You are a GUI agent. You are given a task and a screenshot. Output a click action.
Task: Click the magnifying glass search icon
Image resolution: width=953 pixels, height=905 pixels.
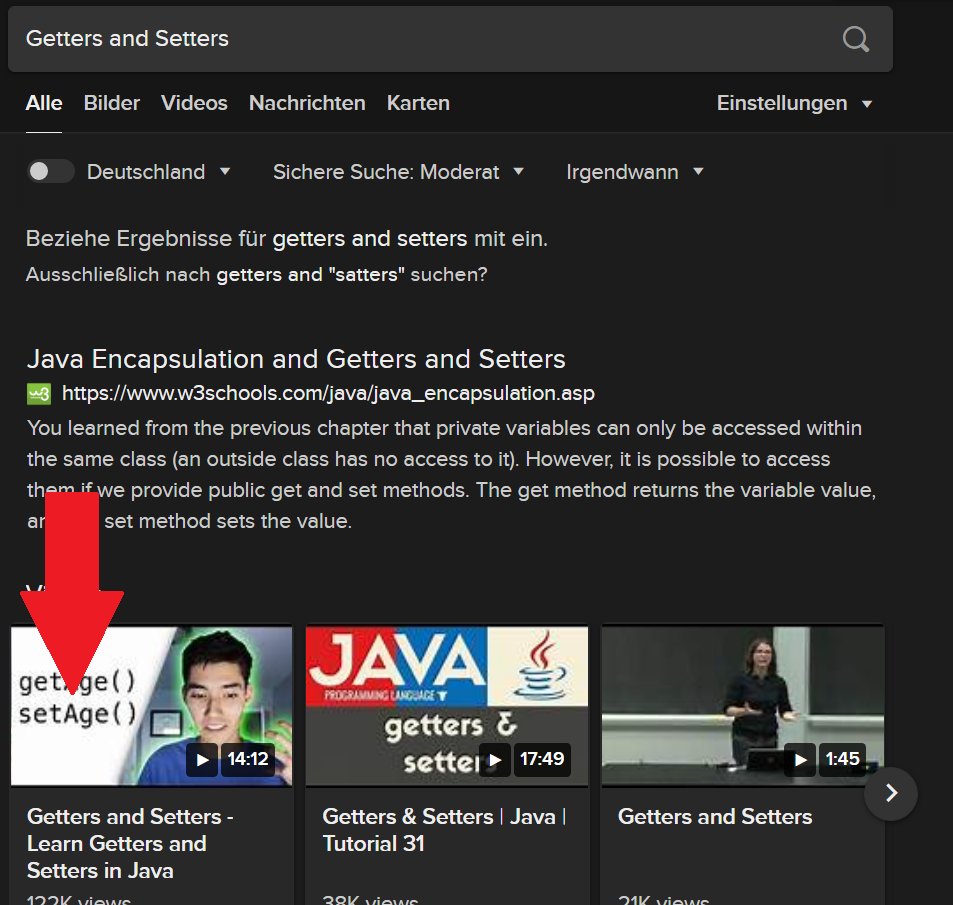point(856,39)
